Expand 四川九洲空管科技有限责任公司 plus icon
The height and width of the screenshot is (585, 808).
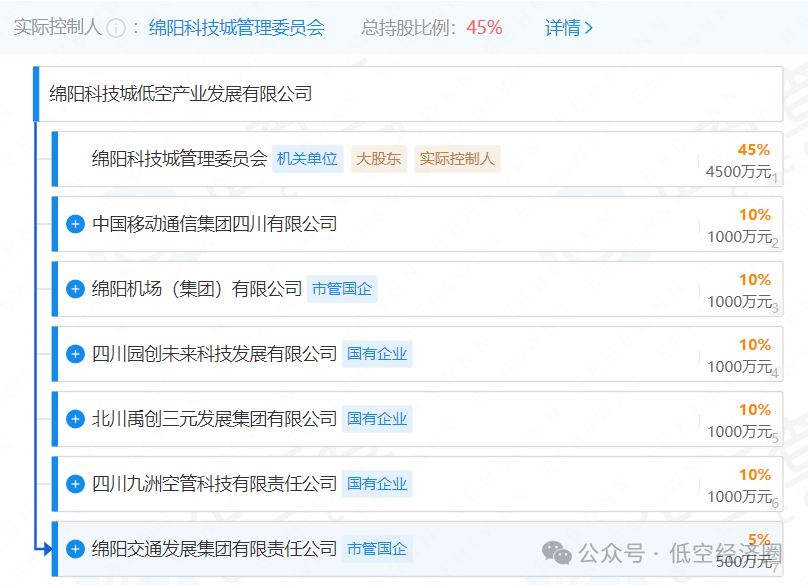point(75,484)
